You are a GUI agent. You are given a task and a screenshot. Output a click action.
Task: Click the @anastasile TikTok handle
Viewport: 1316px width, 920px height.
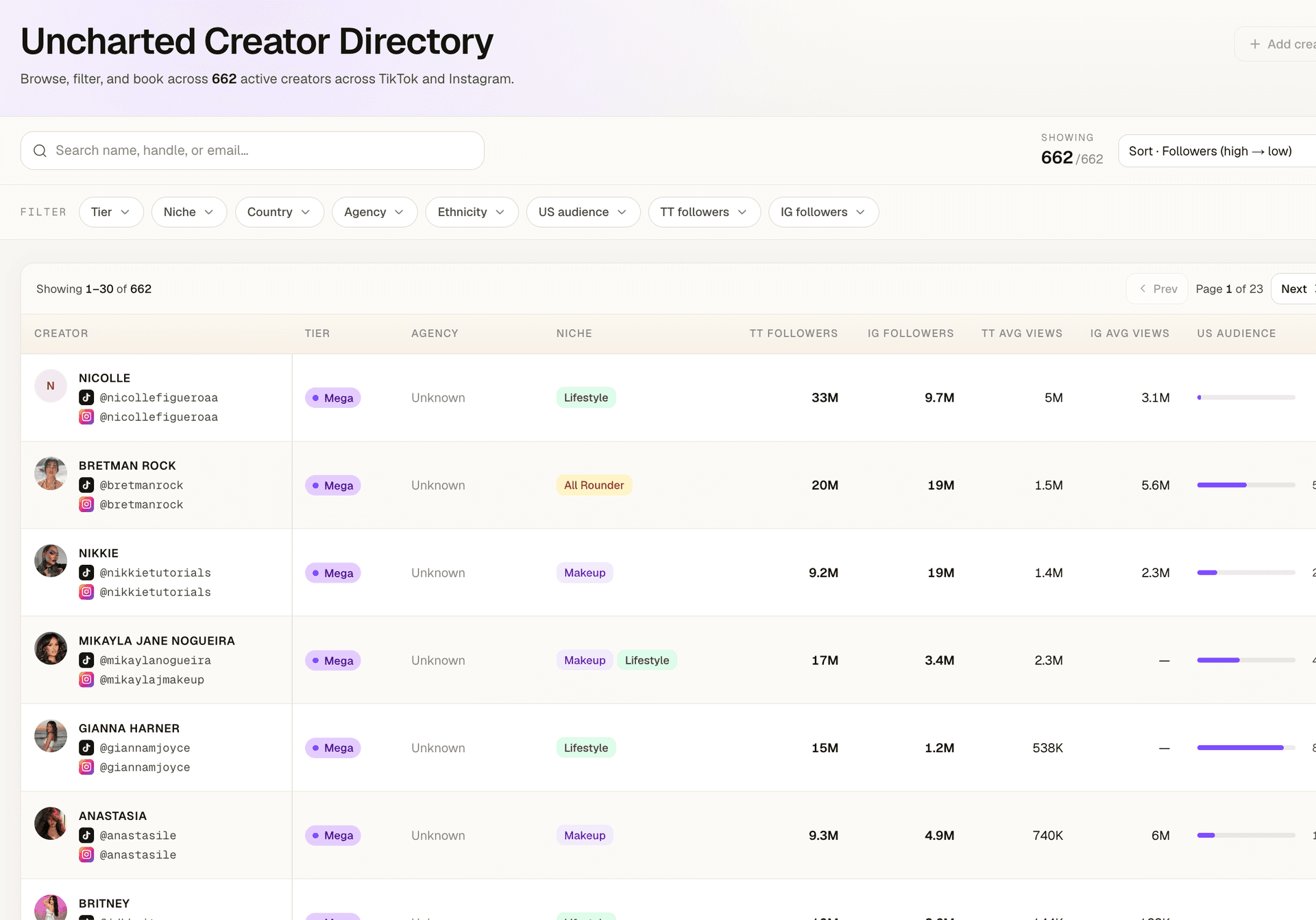click(x=138, y=835)
